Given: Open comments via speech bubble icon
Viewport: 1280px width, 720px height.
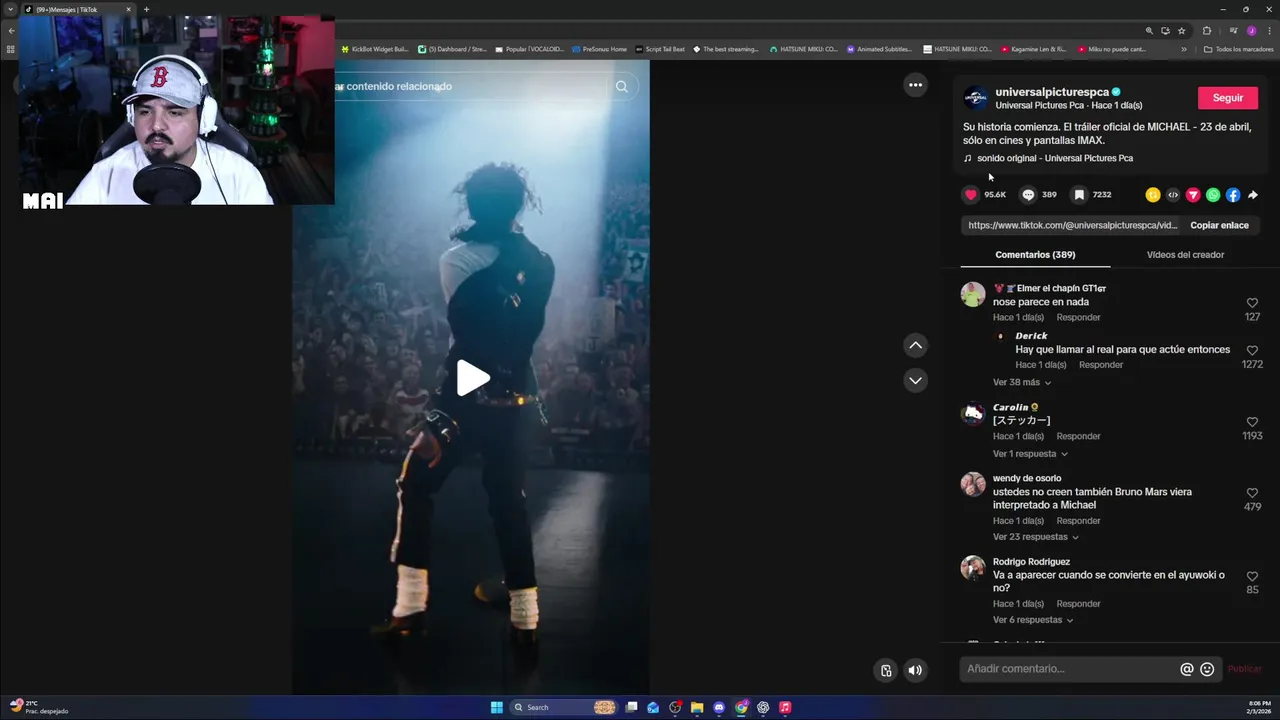Looking at the screenshot, I should tap(1028, 195).
